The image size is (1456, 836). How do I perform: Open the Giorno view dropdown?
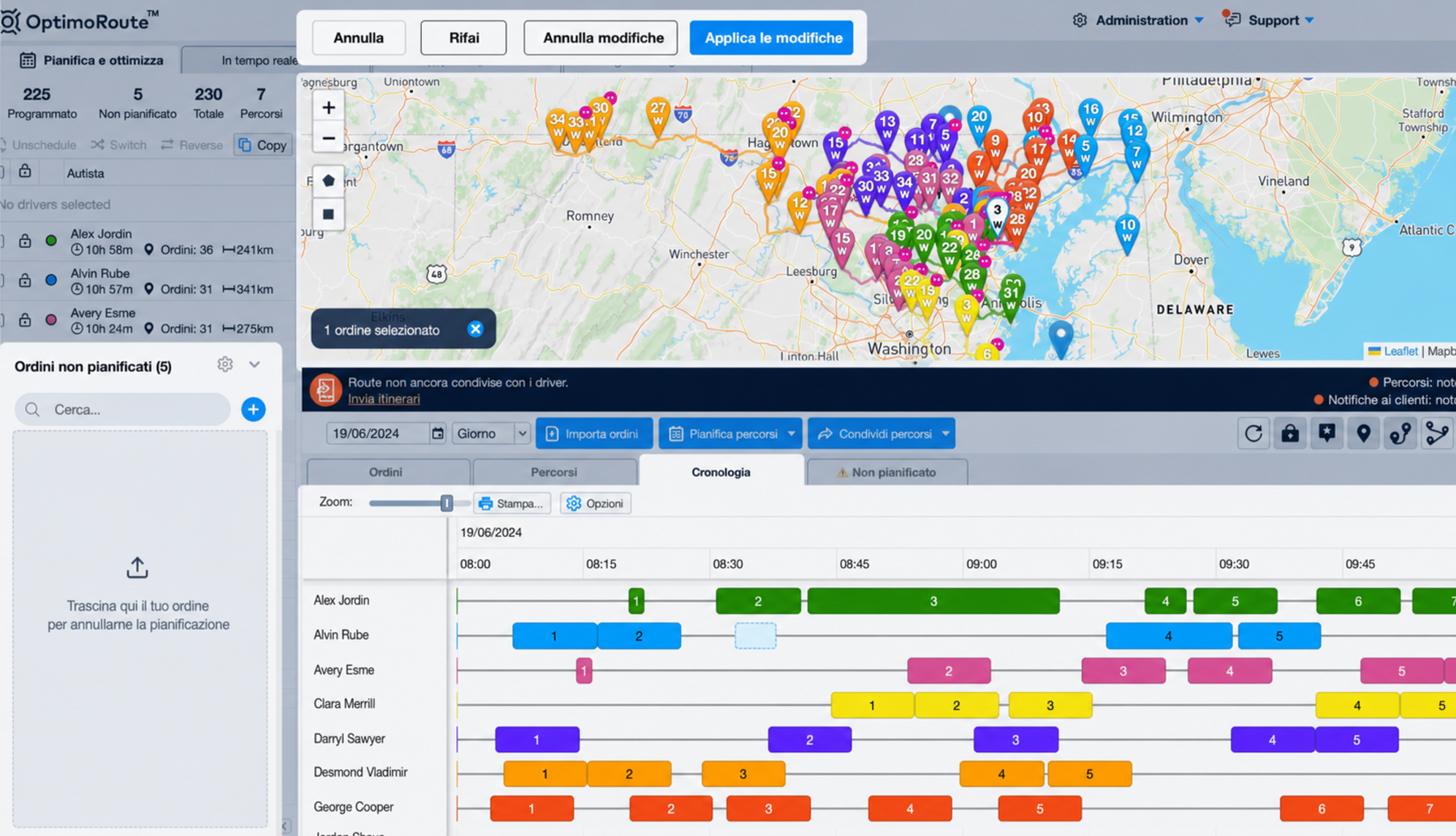pyautogui.click(x=491, y=433)
